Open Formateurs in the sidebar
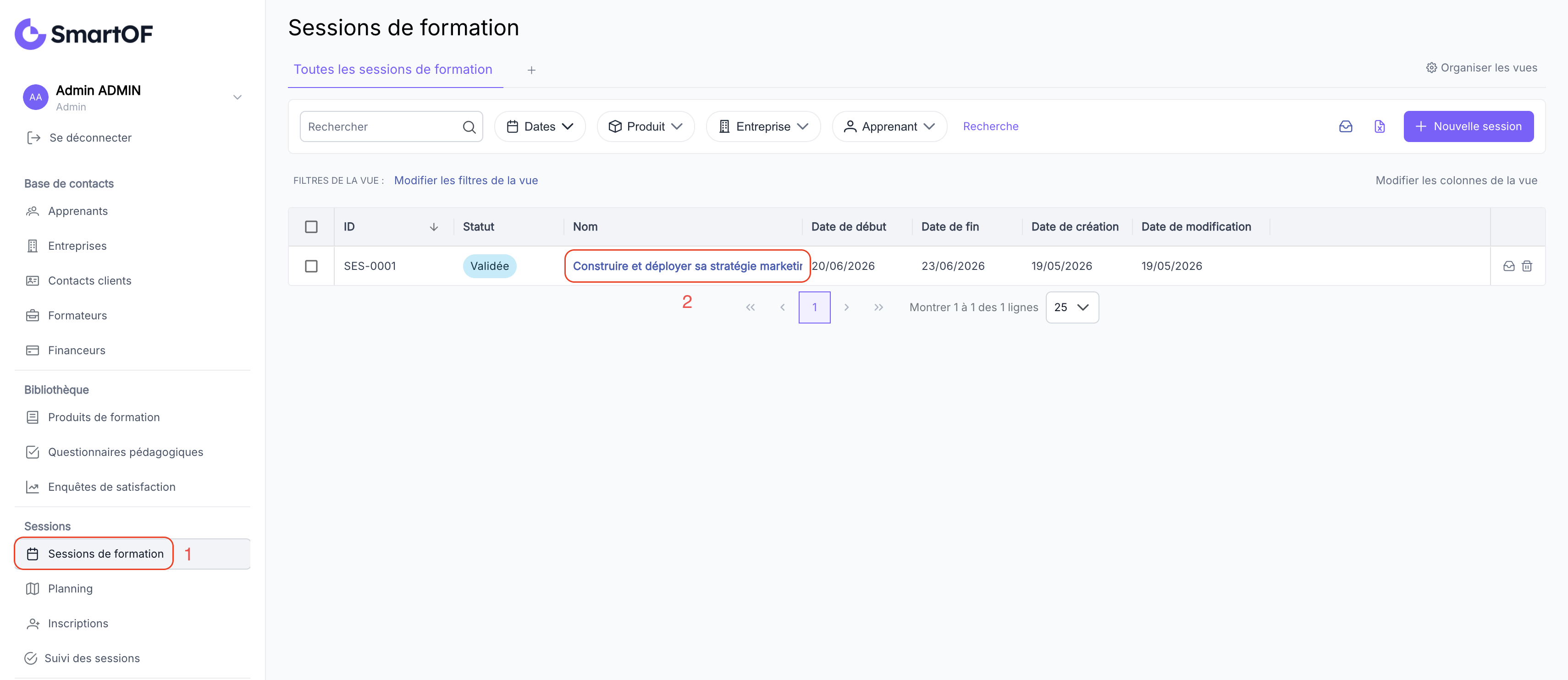Viewport: 1568px width, 680px height. (x=77, y=315)
